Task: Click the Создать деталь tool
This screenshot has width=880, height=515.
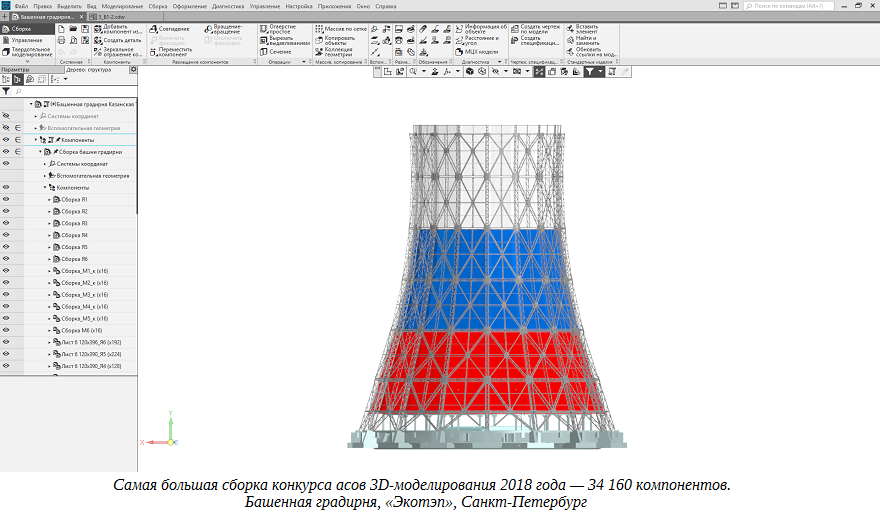Action: point(118,40)
